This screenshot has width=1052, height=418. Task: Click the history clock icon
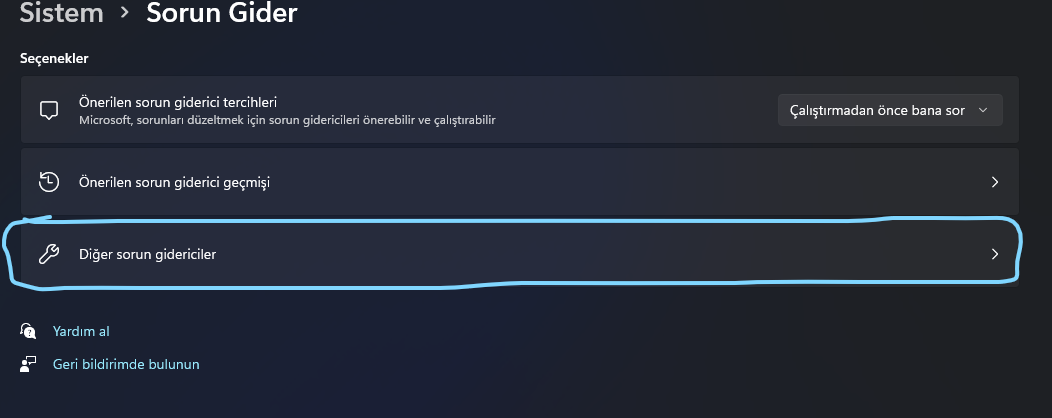(49, 182)
